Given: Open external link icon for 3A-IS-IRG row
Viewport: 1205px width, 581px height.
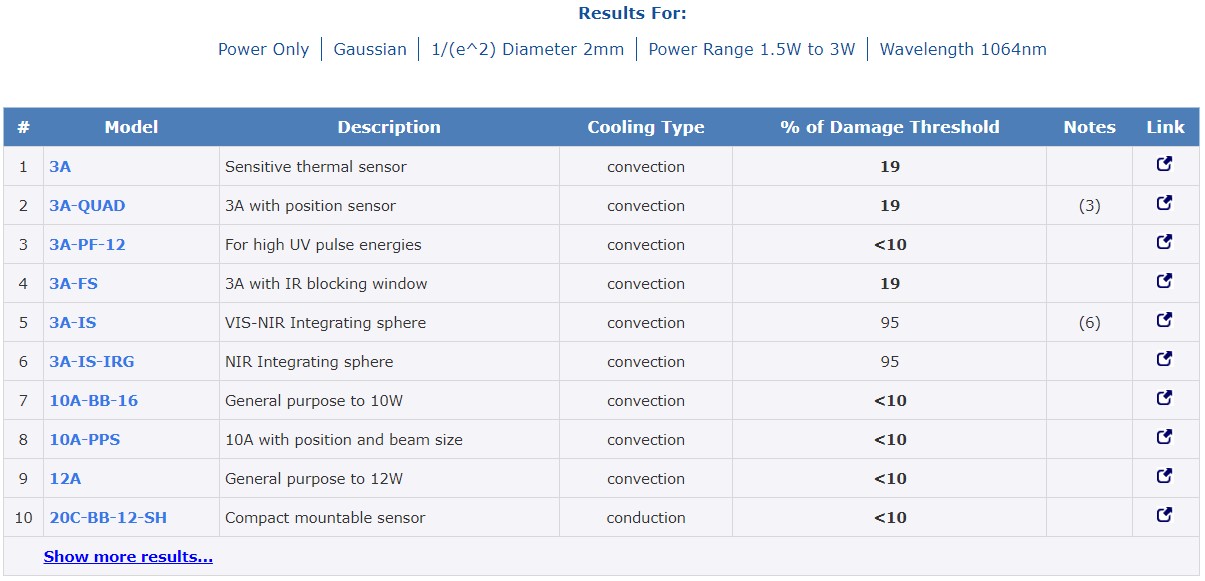Looking at the screenshot, I should pos(1164,360).
